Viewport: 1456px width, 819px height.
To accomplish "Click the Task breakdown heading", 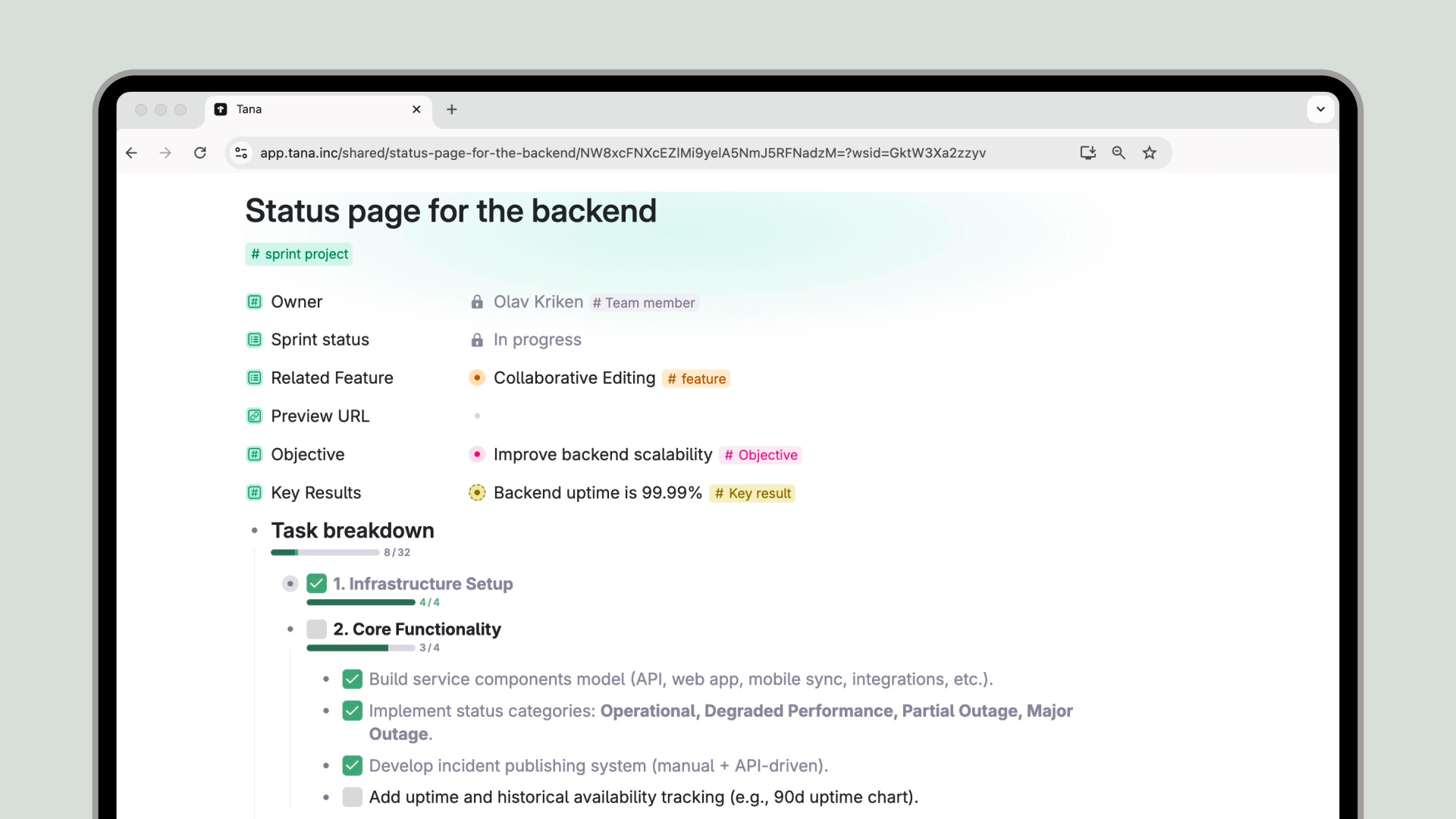I will pos(353,531).
